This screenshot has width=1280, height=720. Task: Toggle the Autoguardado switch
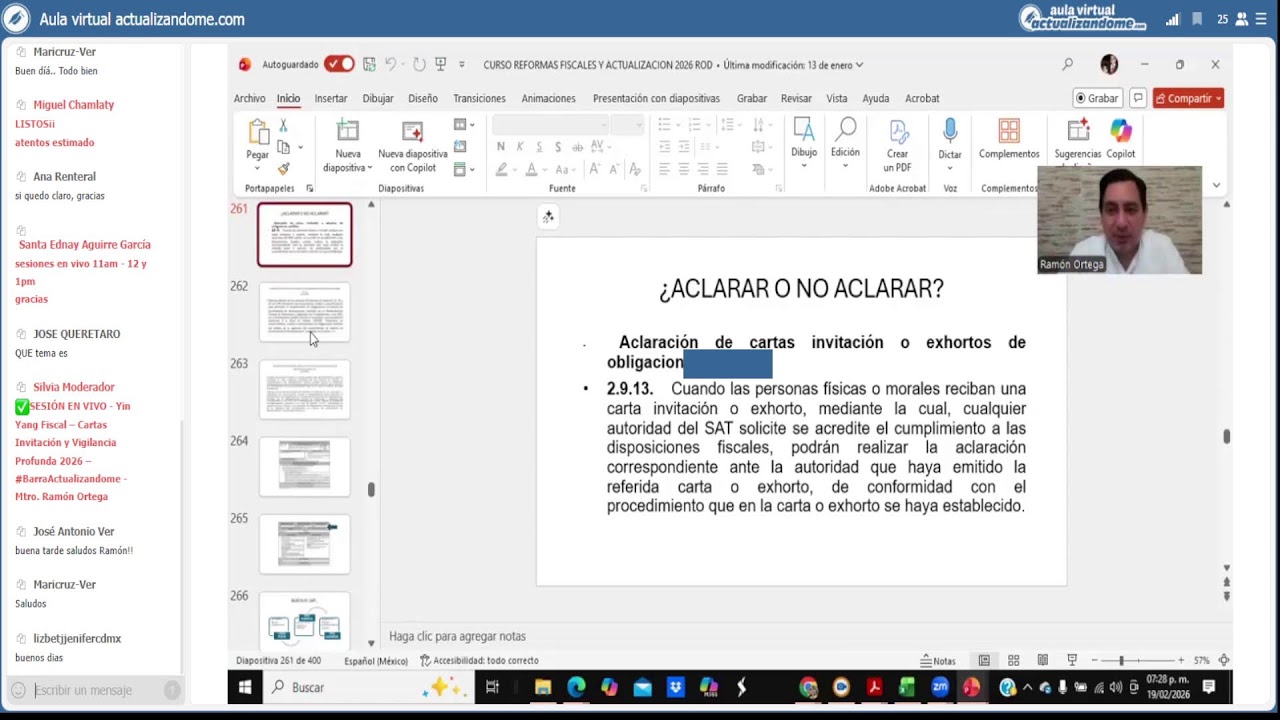click(339, 64)
